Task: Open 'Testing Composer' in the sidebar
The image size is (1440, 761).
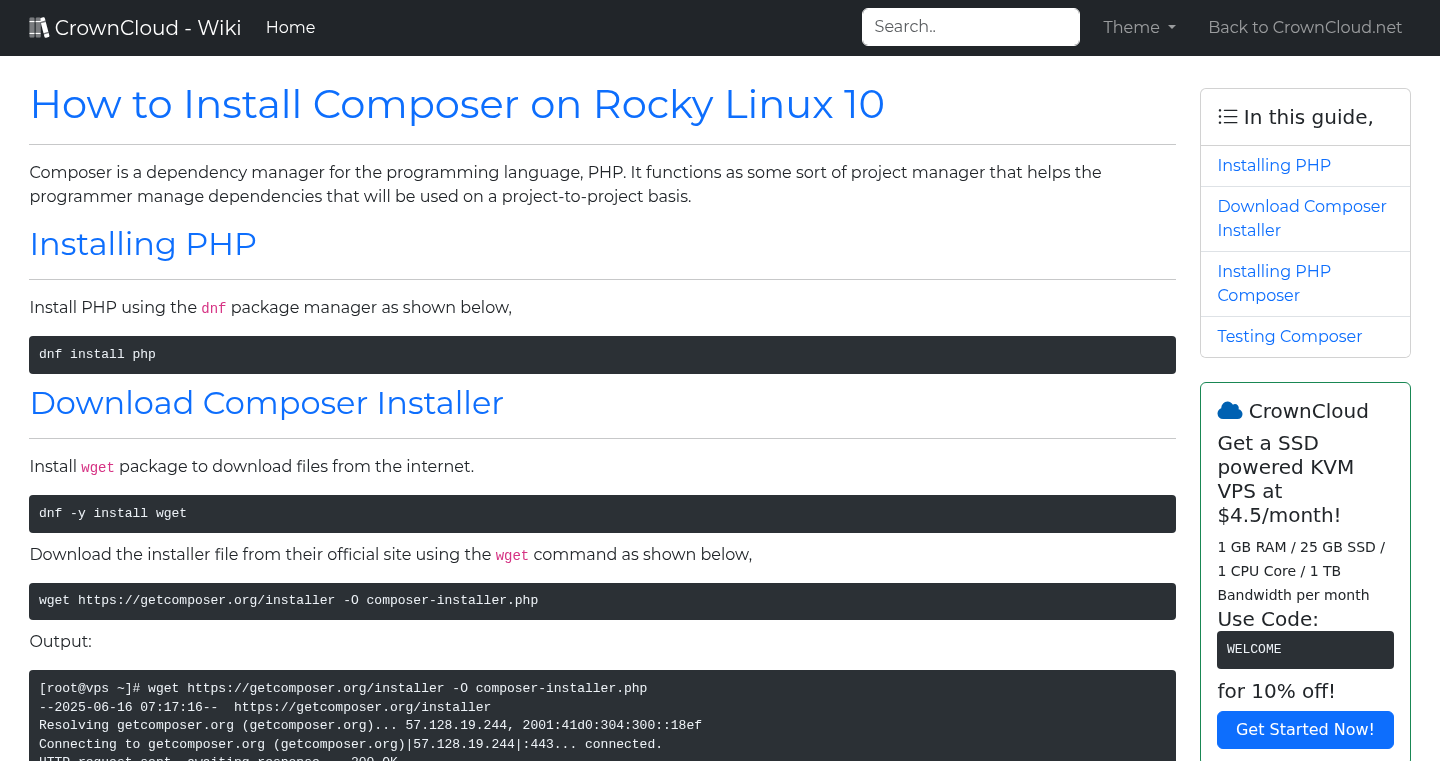Action: tap(1289, 336)
